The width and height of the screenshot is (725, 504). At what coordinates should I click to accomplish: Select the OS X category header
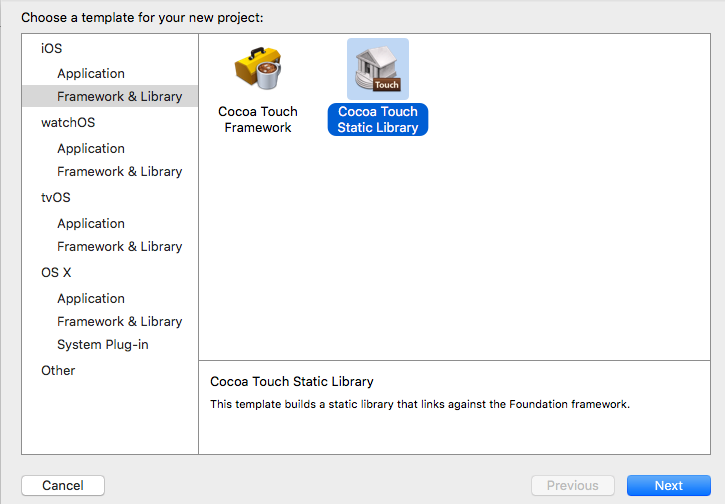tap(56, 272)
